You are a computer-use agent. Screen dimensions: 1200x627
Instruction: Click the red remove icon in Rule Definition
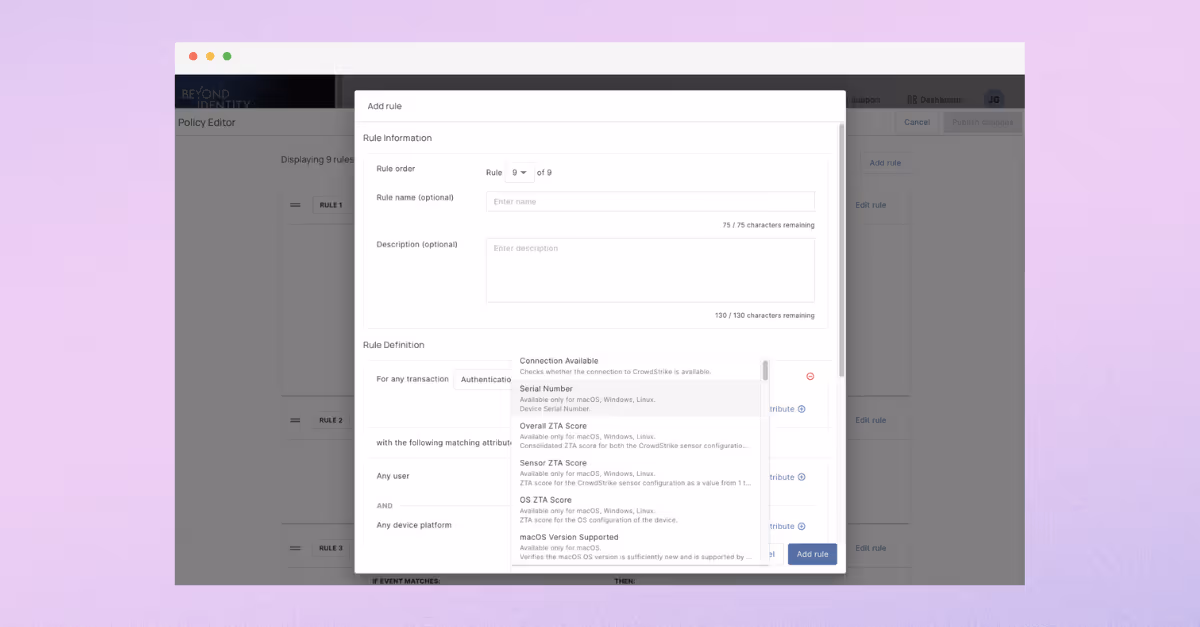click(x=810, y=376)
